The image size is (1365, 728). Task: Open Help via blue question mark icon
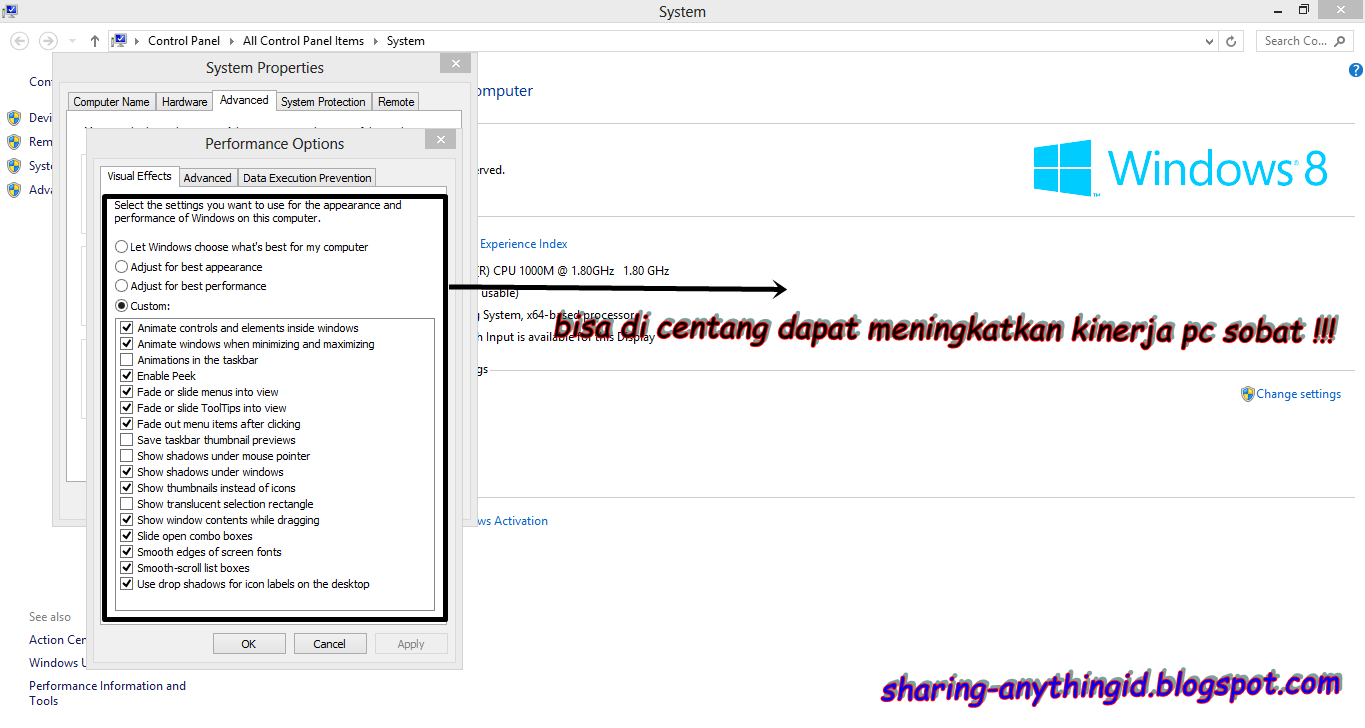click(1356, 70)
